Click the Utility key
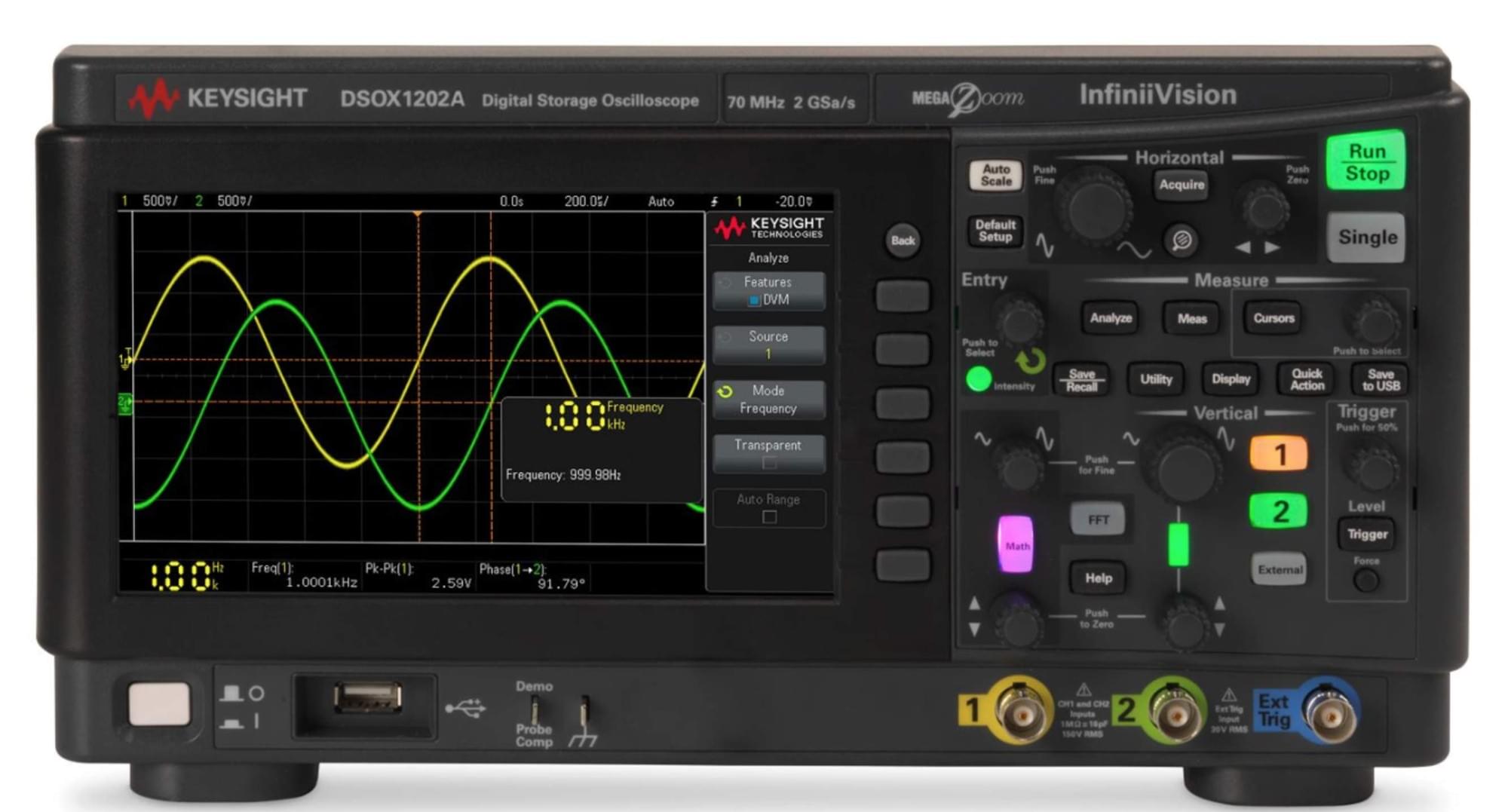 click(1156, 379)
